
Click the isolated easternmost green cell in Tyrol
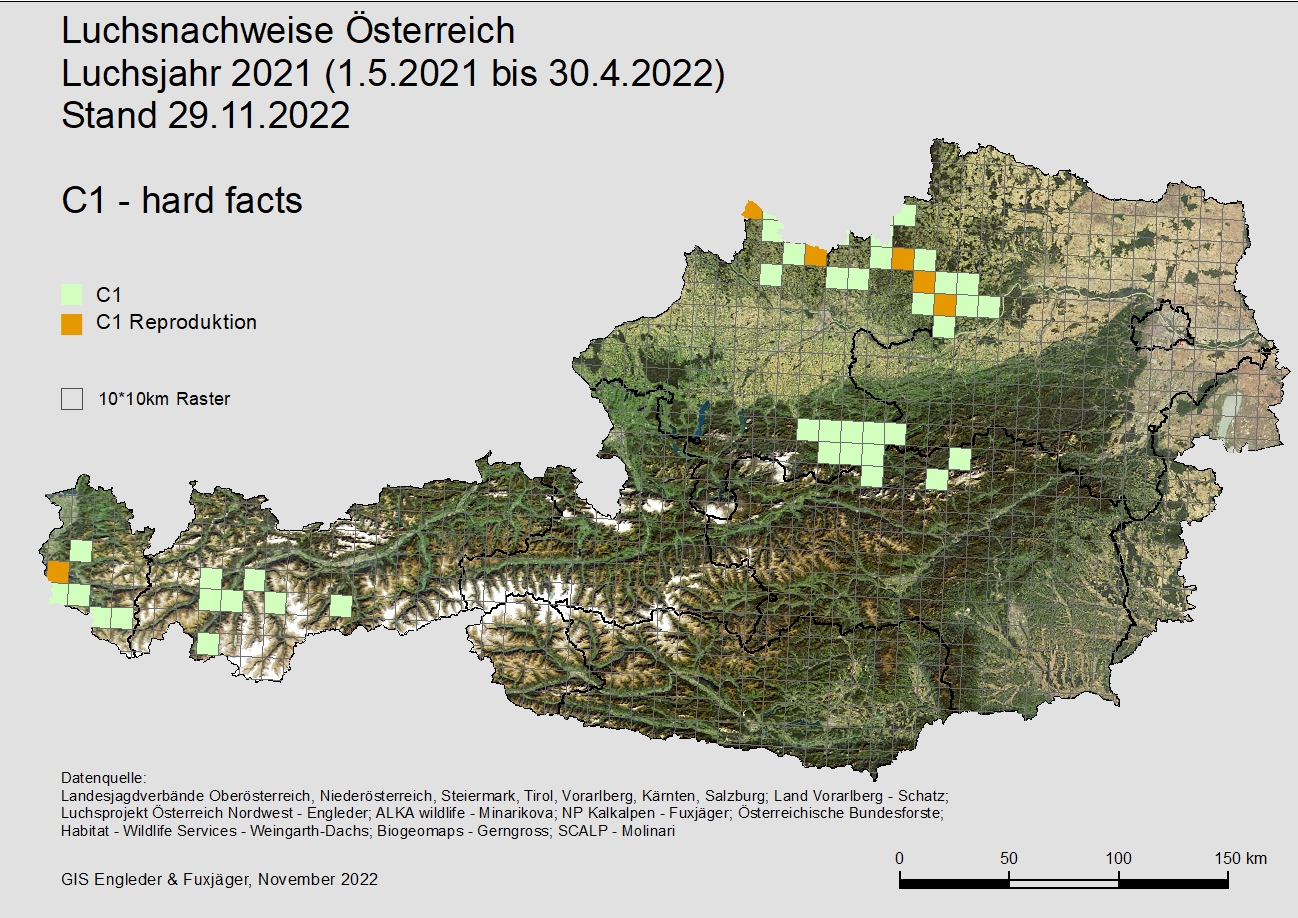tap(341, 605)
